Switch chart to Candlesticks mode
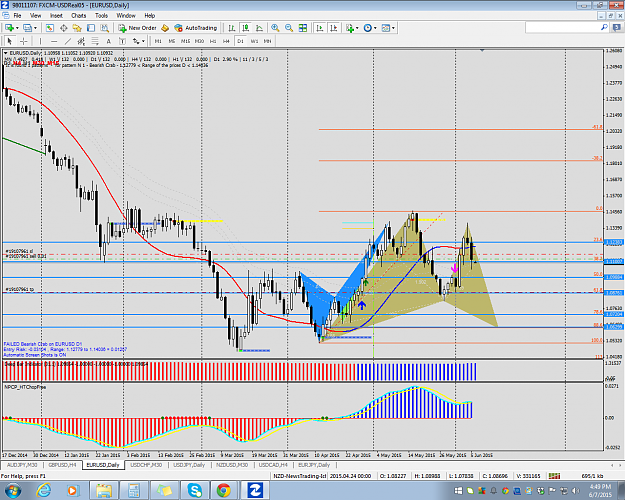The image size is (625, 500). [x=246, y=28]
